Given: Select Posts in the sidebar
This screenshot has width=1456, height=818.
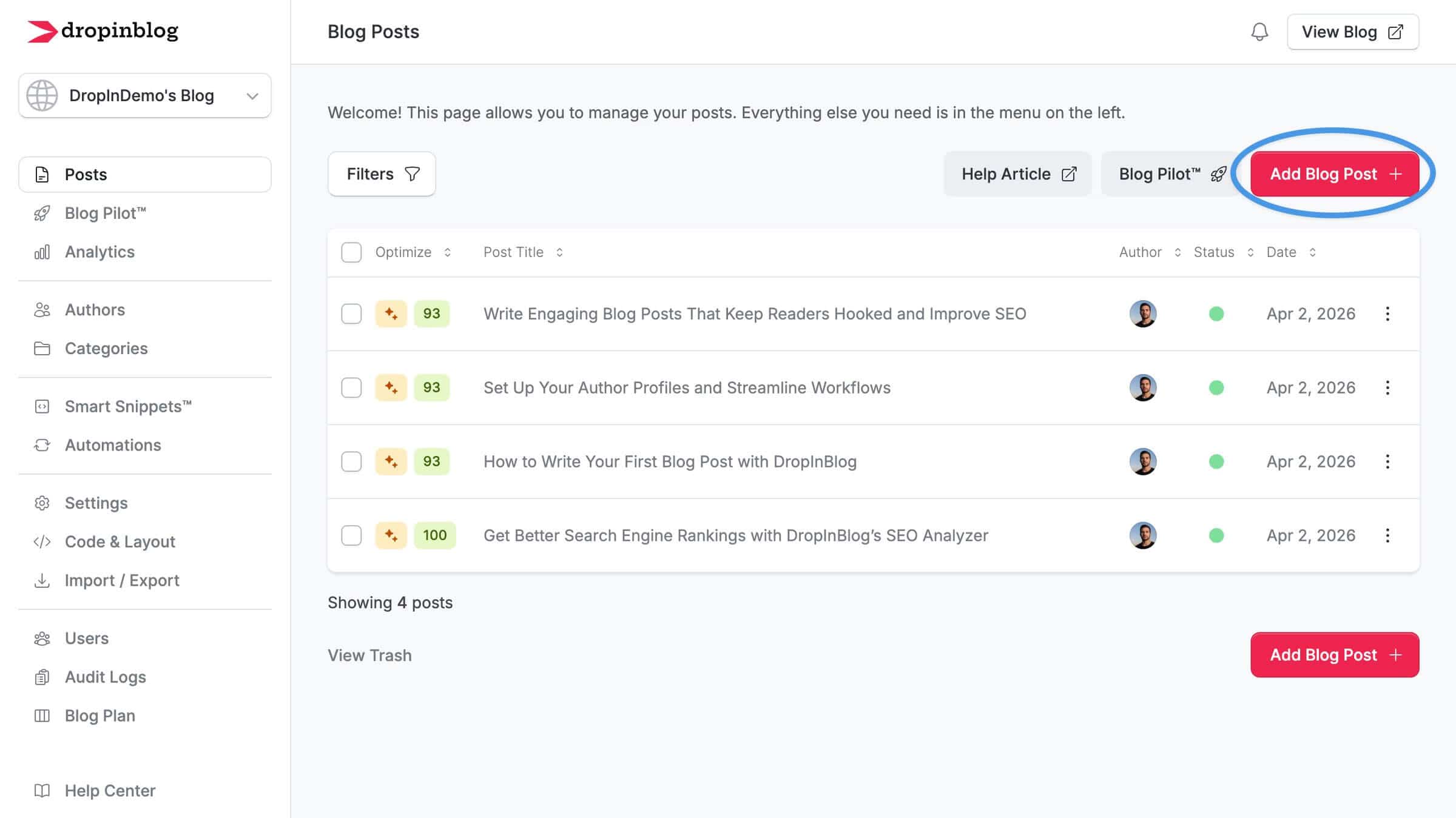Looking at the screenshot, I should click(145, 175).
